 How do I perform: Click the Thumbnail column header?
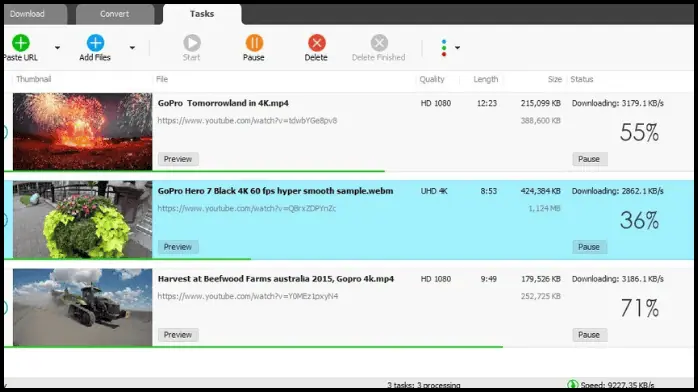coord(33,79)
